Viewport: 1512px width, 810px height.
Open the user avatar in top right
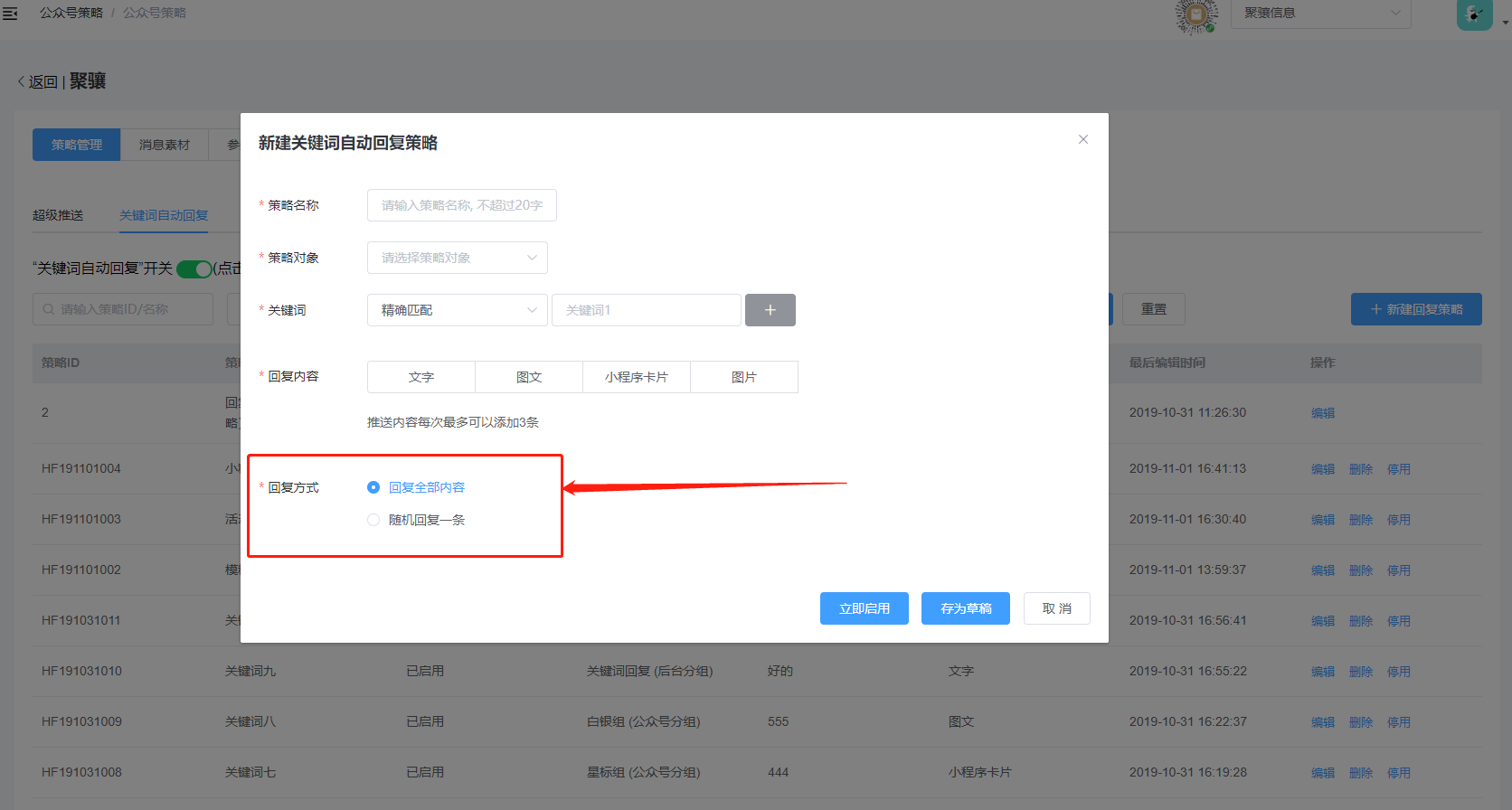(1474, 14)
